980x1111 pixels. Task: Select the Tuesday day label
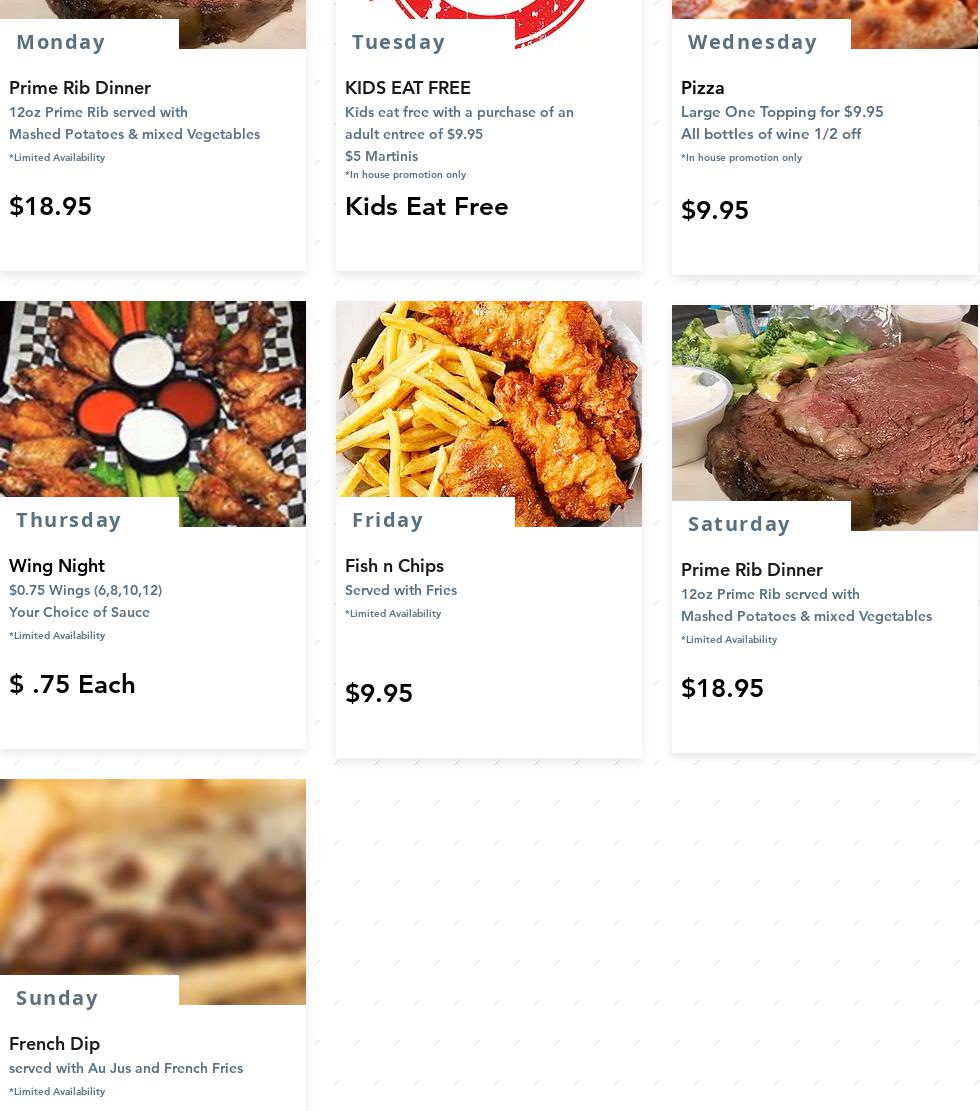click(x=398, y=42)
